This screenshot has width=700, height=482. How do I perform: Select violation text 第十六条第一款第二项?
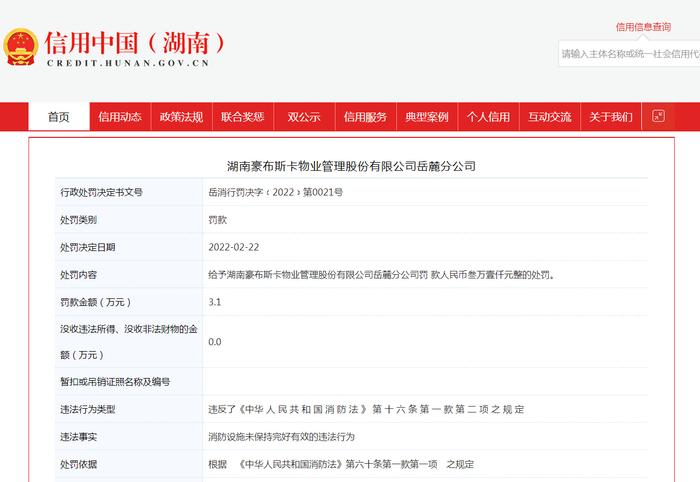point(430,409)
